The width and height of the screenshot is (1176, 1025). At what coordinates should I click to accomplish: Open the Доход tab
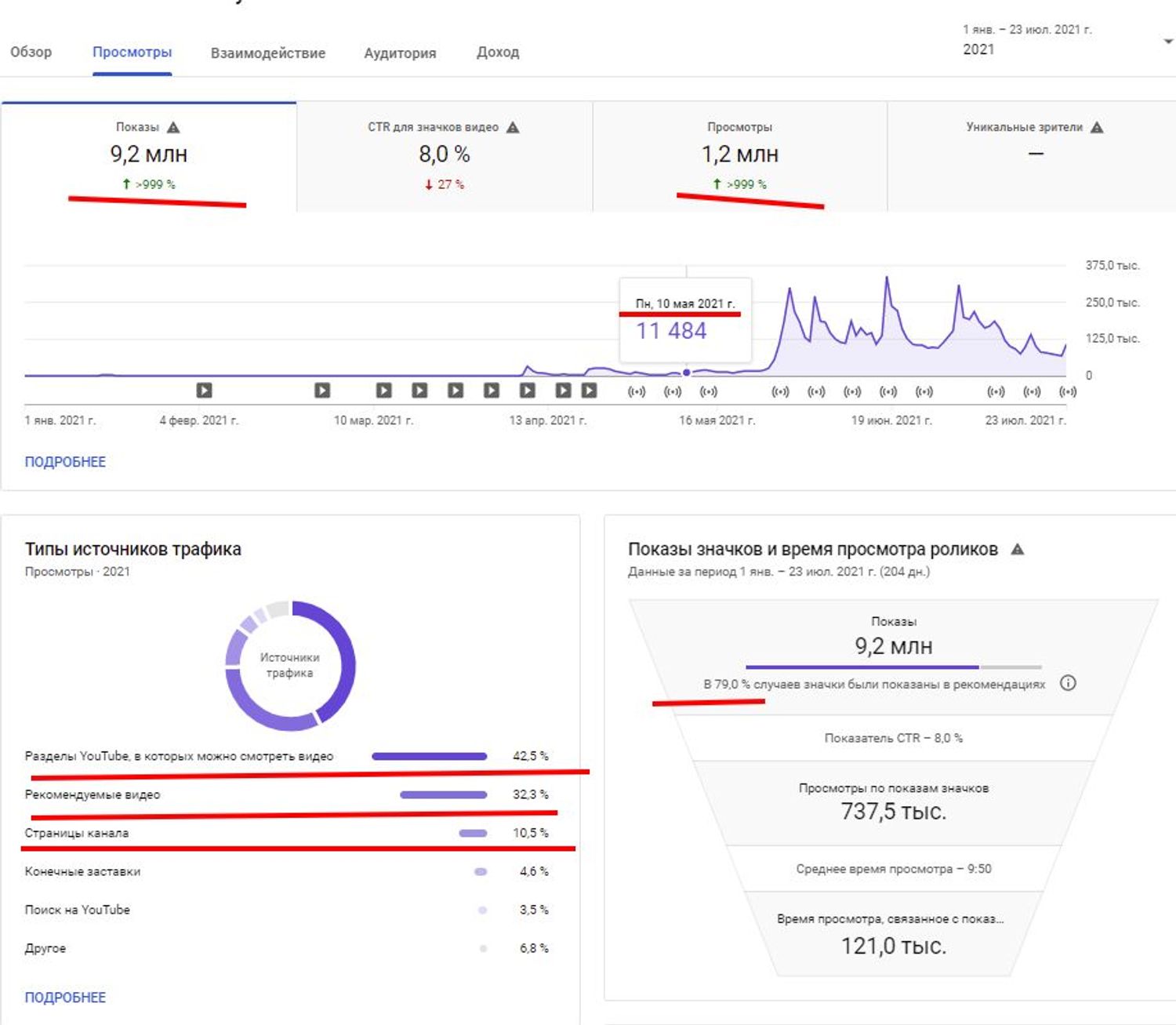[x=498, y=53]
